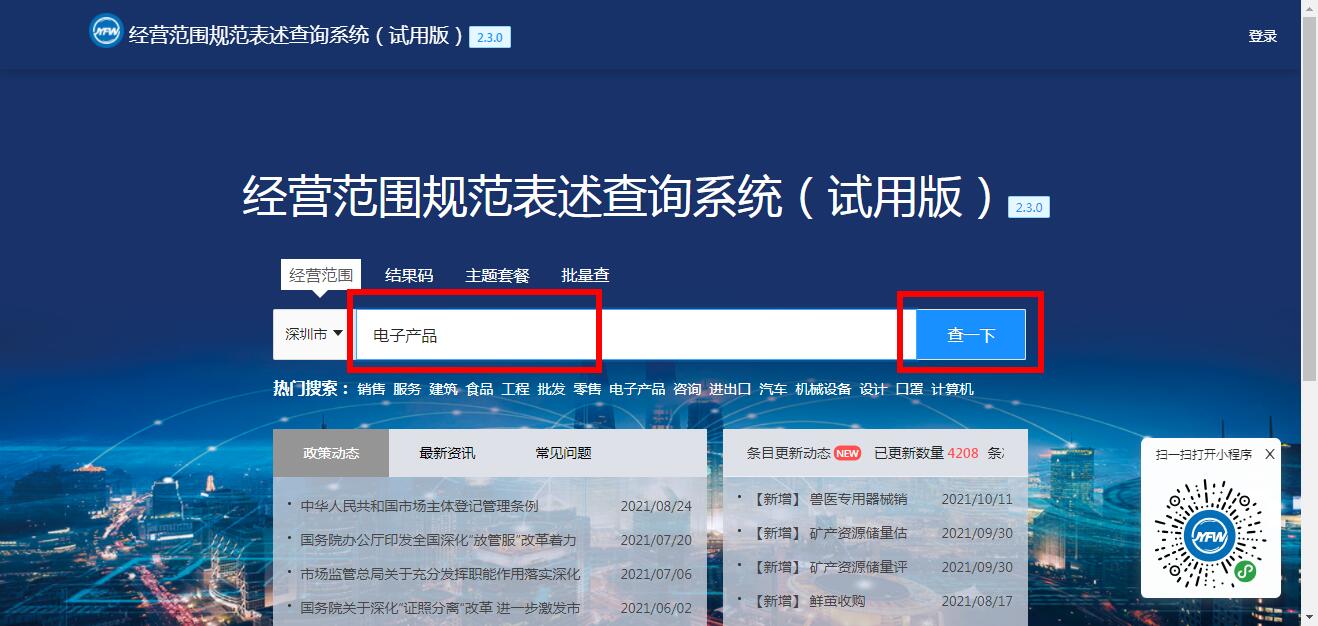This screenshot has height=626, width=1318.
Task: Click the 查一下 search button
Action: tap(971, 334)
